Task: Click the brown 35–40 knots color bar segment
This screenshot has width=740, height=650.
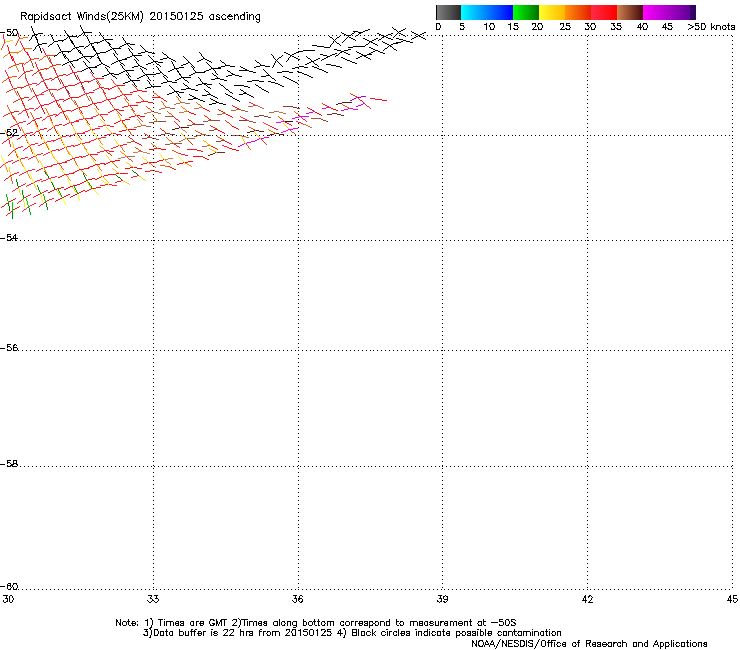Action: tap(630, 12)
